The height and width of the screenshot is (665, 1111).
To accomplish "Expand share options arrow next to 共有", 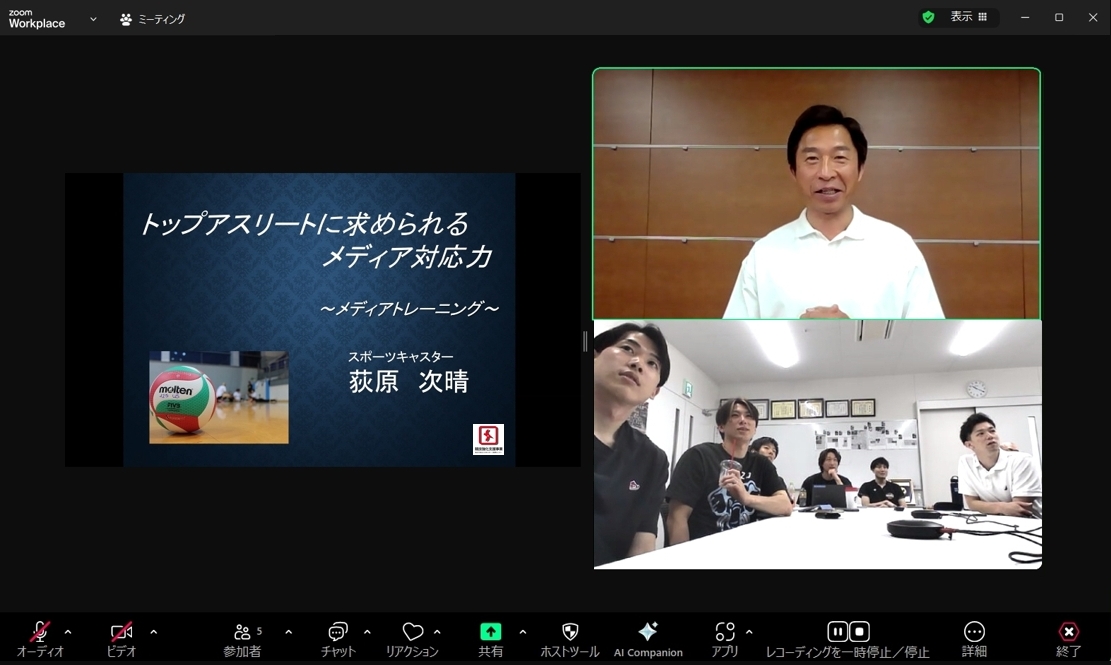I will tap(523, 632).
